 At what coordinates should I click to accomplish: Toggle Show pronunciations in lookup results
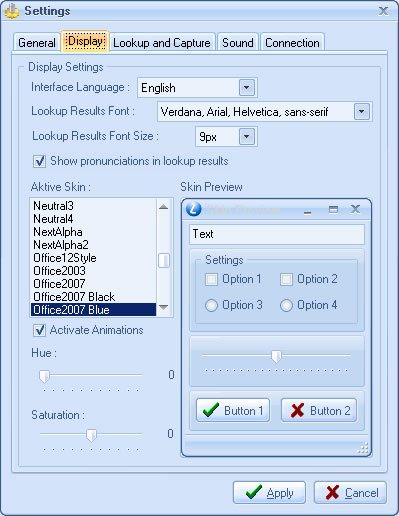[x=40, y=161]
